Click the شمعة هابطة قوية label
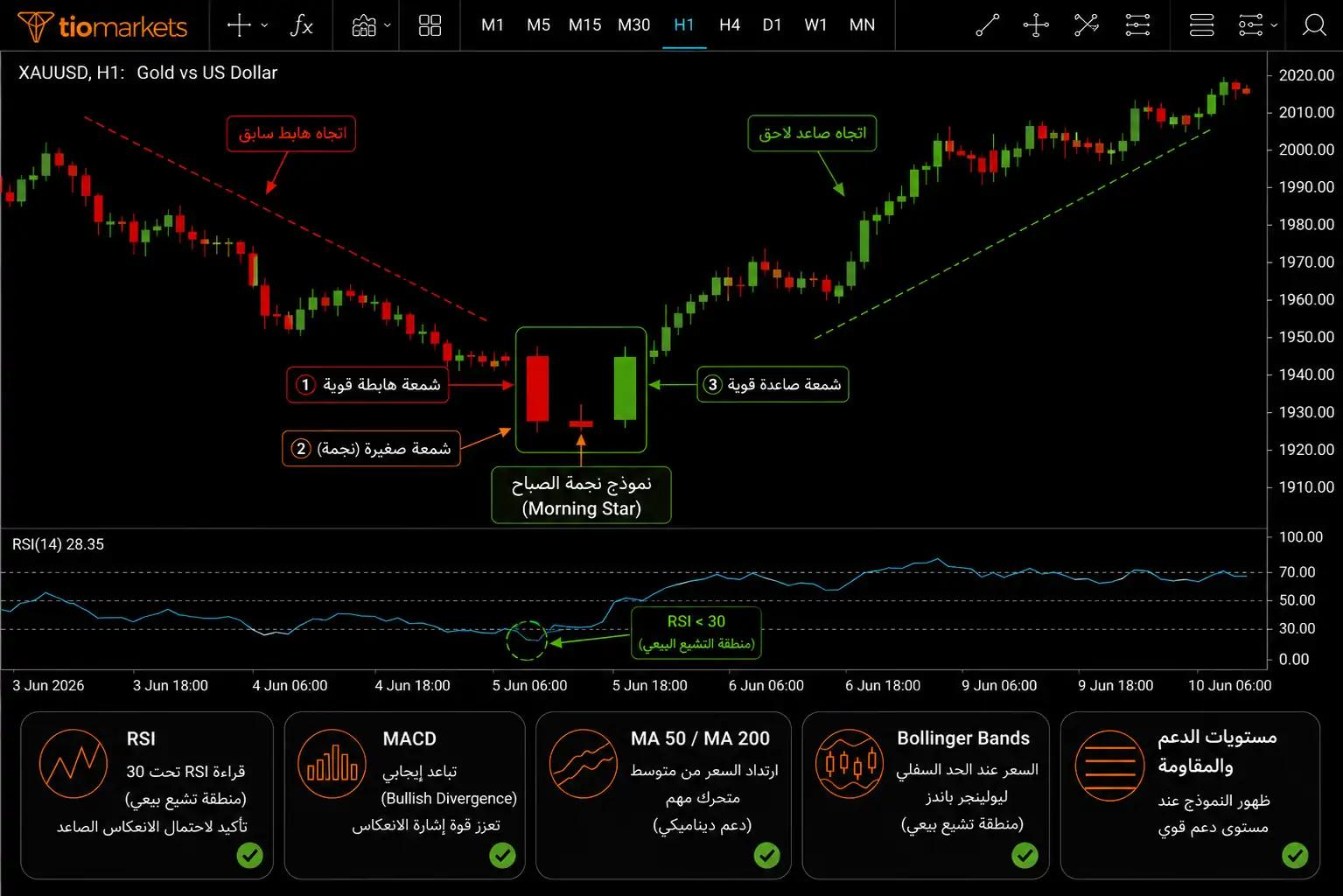This screenshot has width=1343, height=896. point(367,385)
